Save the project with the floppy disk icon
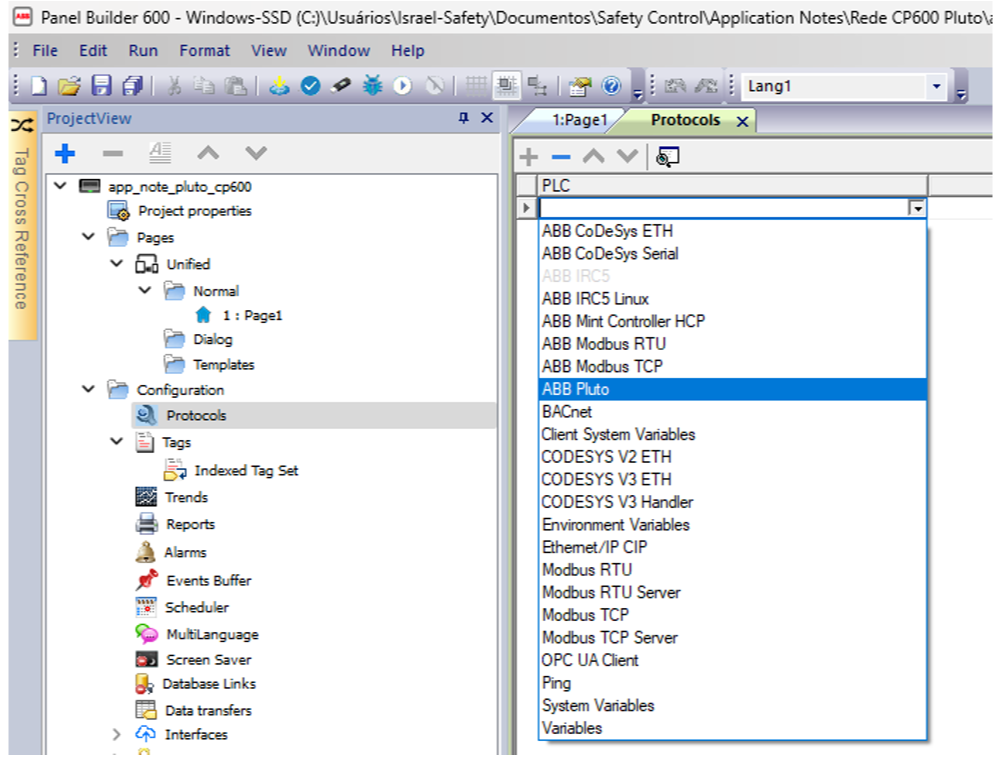The image size is (1000, 757). (x=101, y=85)
